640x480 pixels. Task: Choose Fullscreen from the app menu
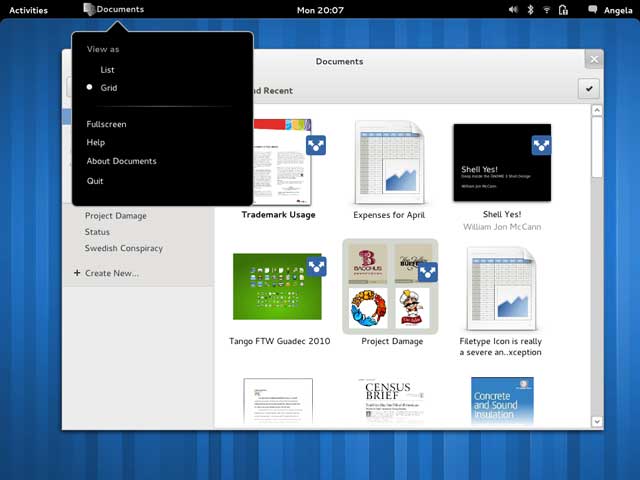pos(106,124)
